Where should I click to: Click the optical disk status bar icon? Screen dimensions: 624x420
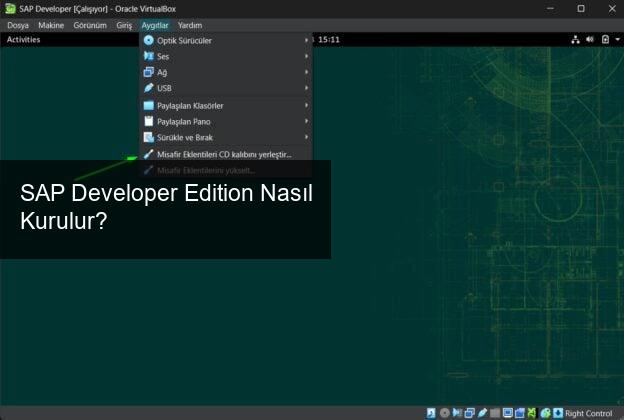(x=444, y=412)
